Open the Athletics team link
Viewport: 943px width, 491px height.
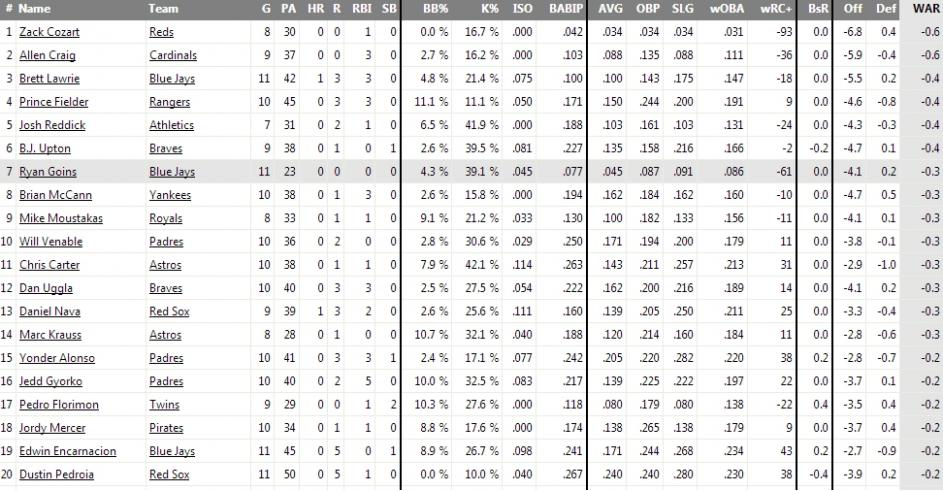[171, 125]
